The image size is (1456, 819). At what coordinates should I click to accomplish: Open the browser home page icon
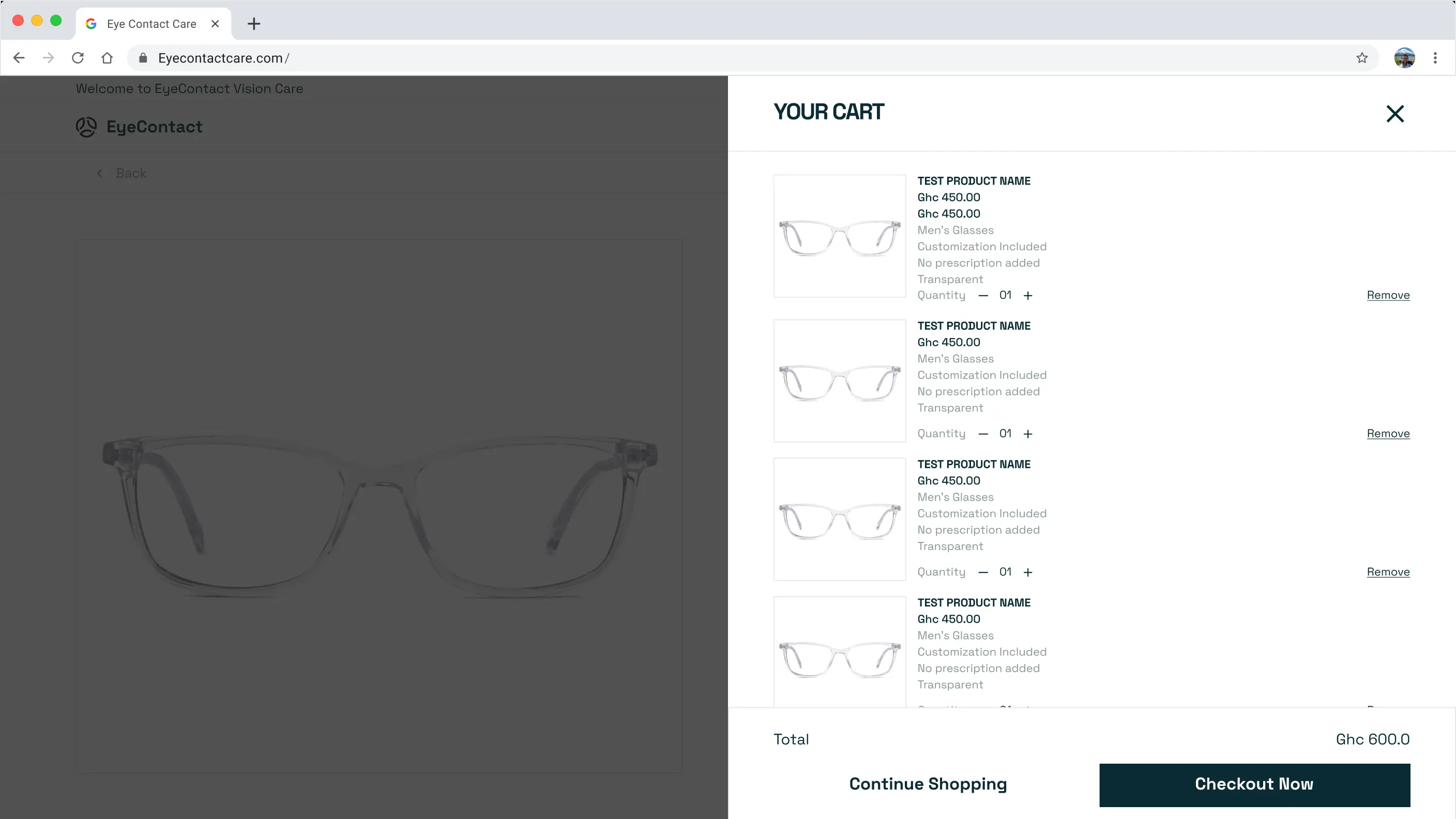tap(107, 58)
